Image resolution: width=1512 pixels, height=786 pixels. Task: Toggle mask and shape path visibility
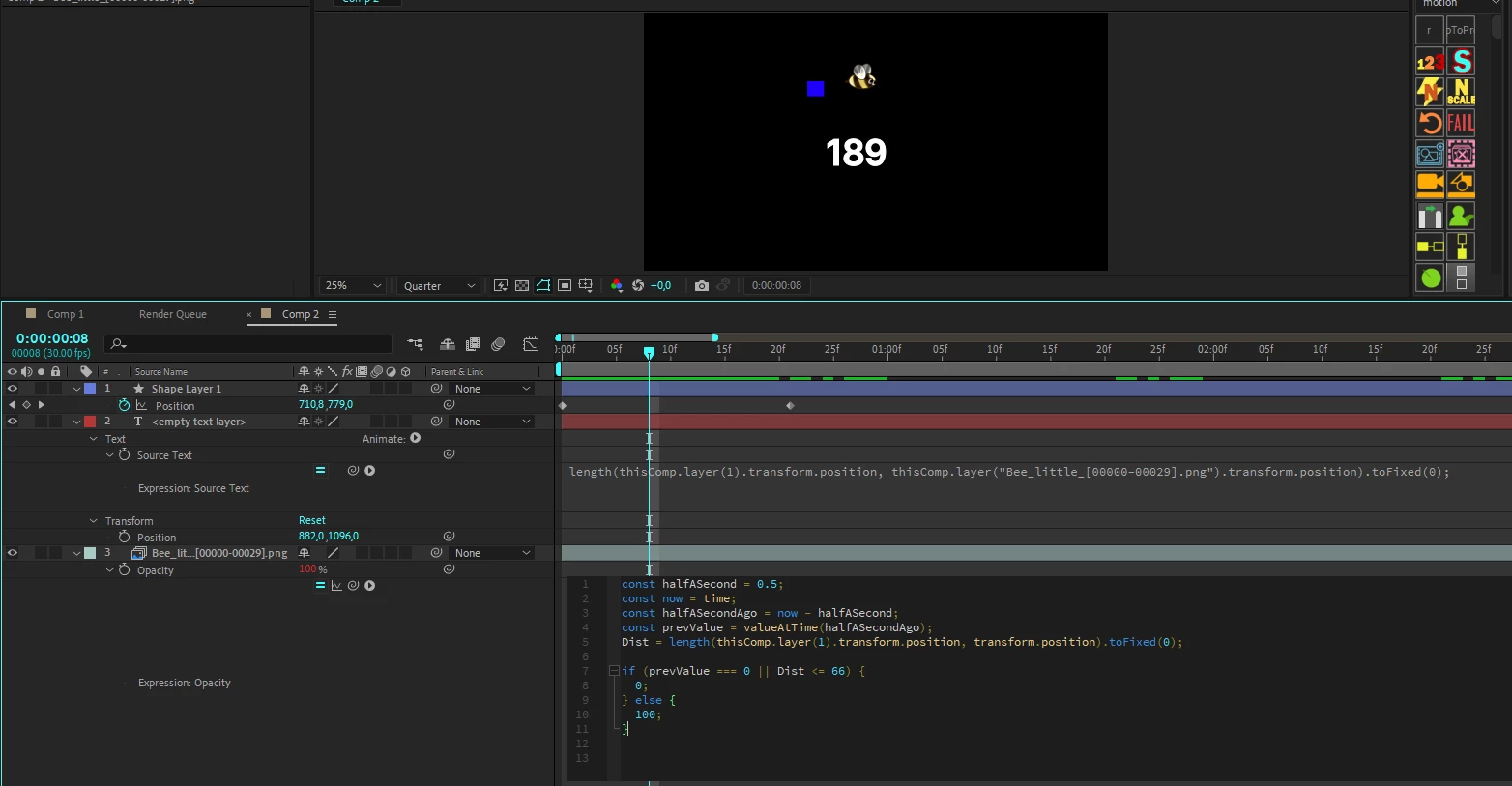click(x=543, y=285)
